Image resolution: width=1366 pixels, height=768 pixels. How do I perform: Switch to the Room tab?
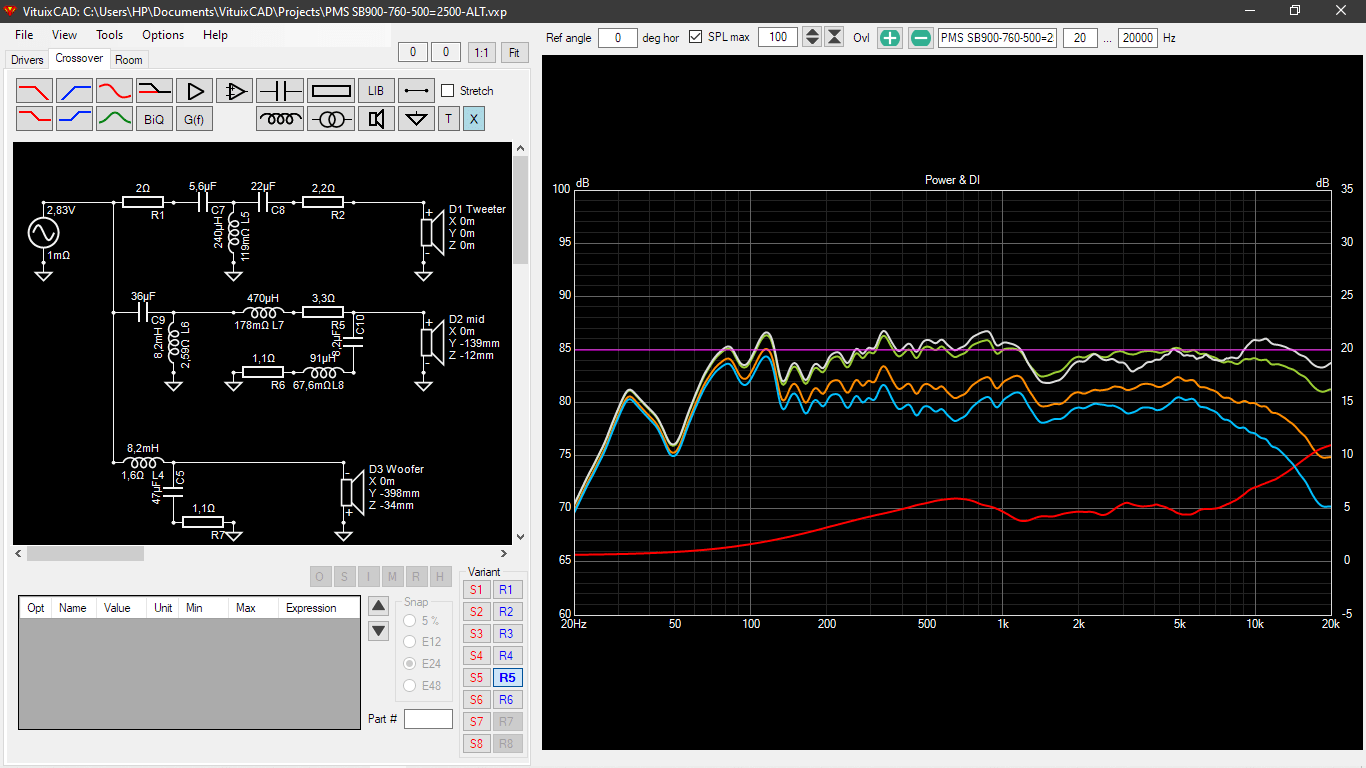point(129,60)
